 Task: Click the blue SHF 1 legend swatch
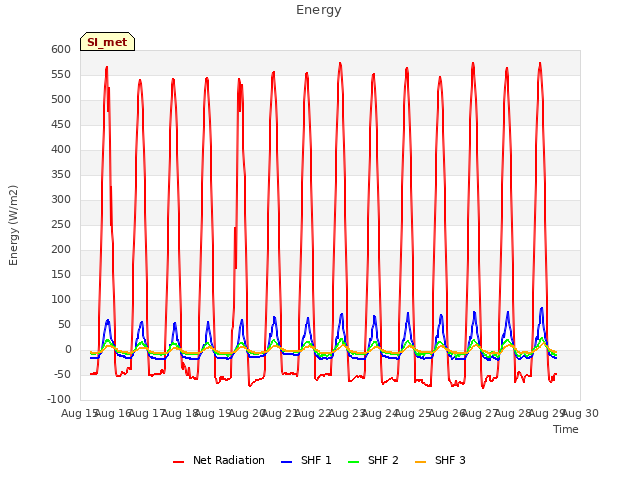tap(287, 462)
